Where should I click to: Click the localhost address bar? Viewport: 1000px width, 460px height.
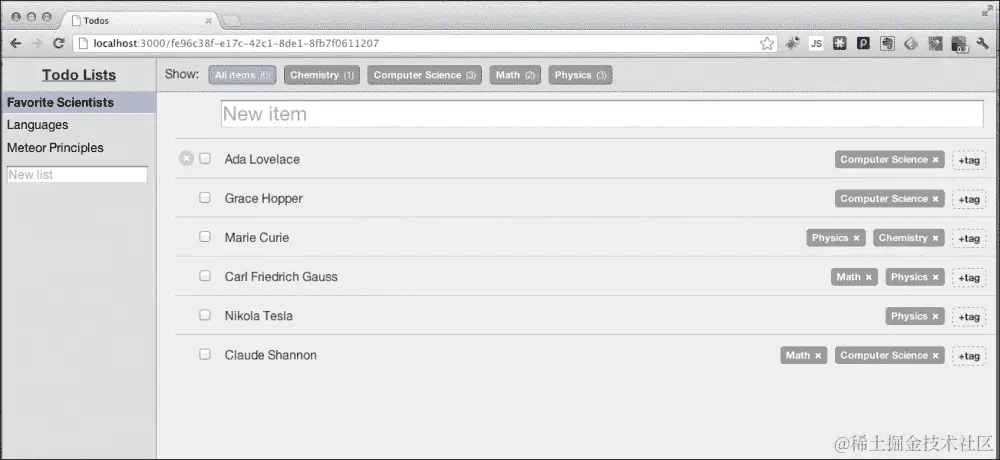click(424, 43)
